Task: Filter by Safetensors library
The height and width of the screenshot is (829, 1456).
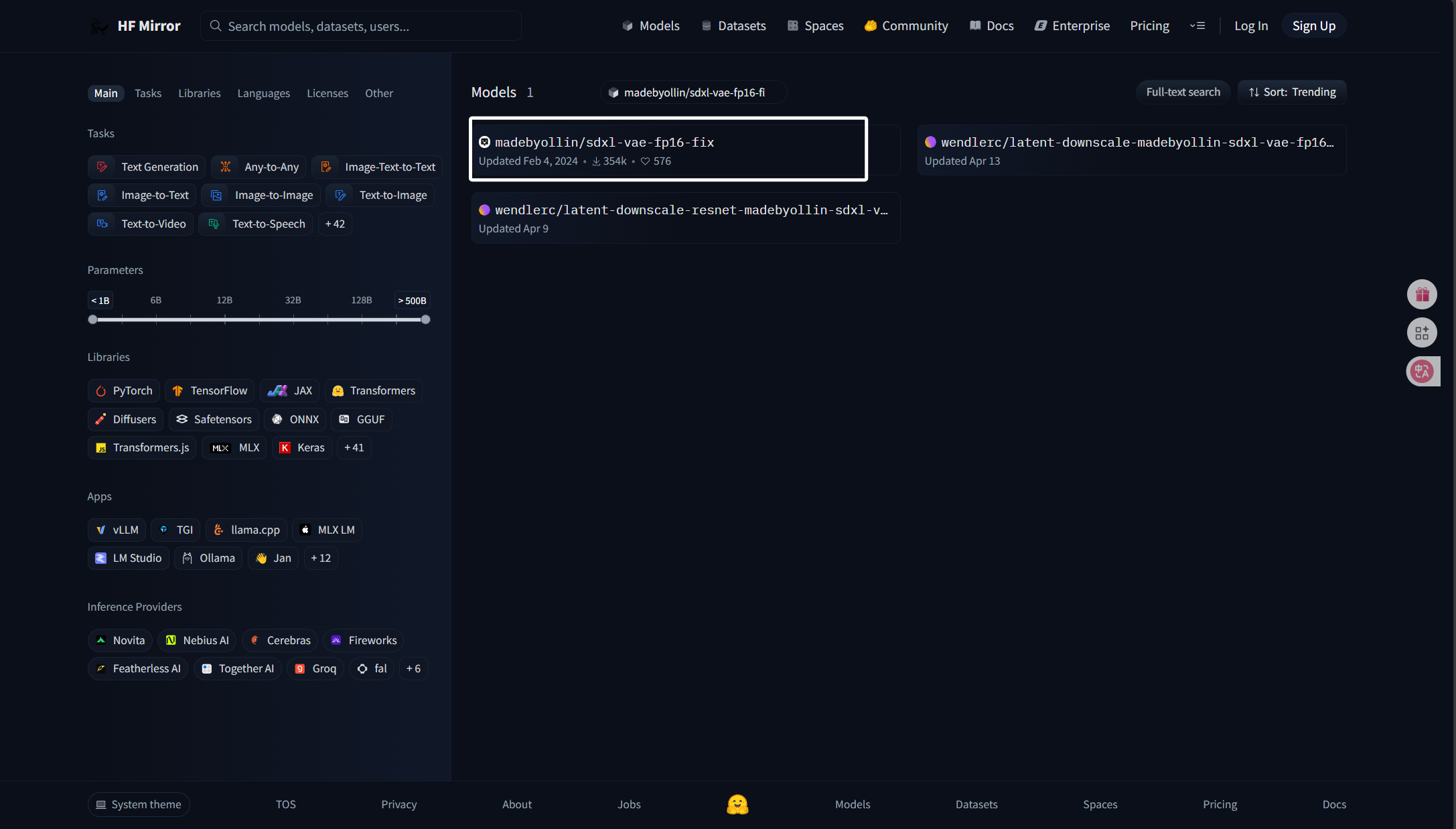Action: [214, 419]
